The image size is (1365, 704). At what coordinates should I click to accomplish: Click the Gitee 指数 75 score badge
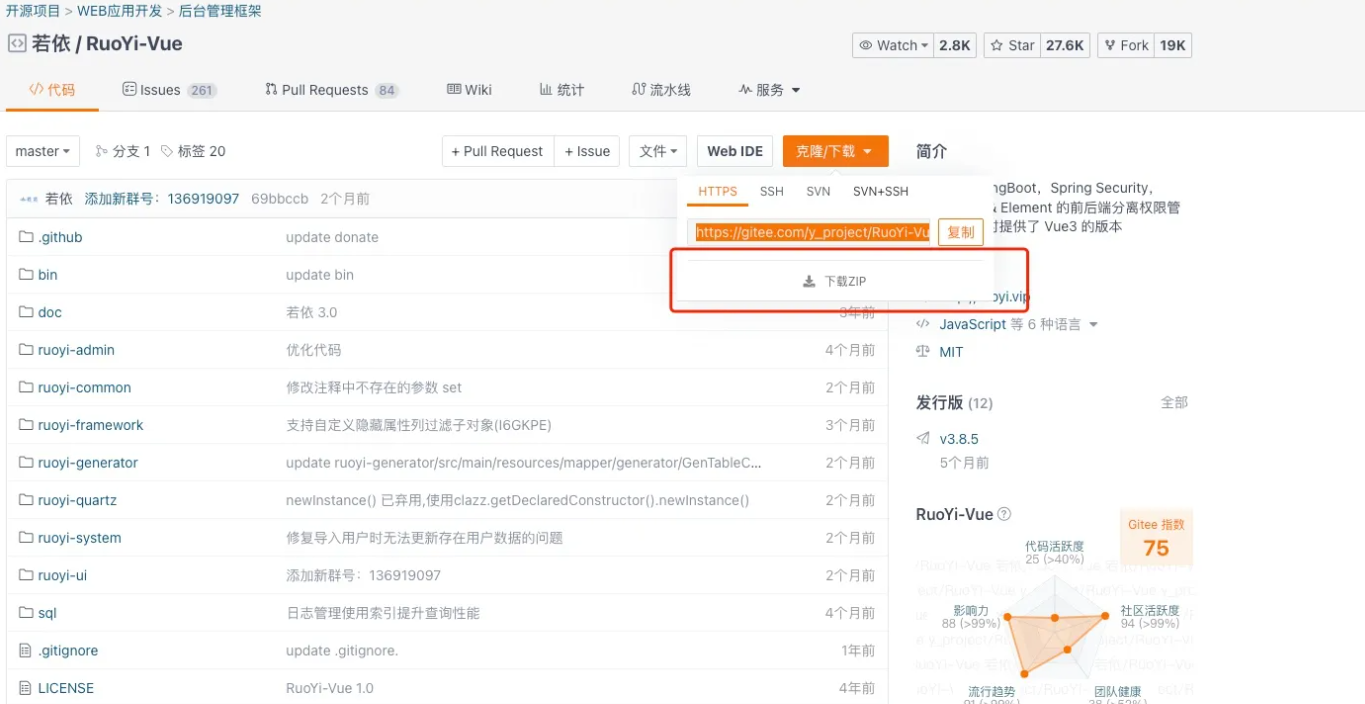[1156, 538]
